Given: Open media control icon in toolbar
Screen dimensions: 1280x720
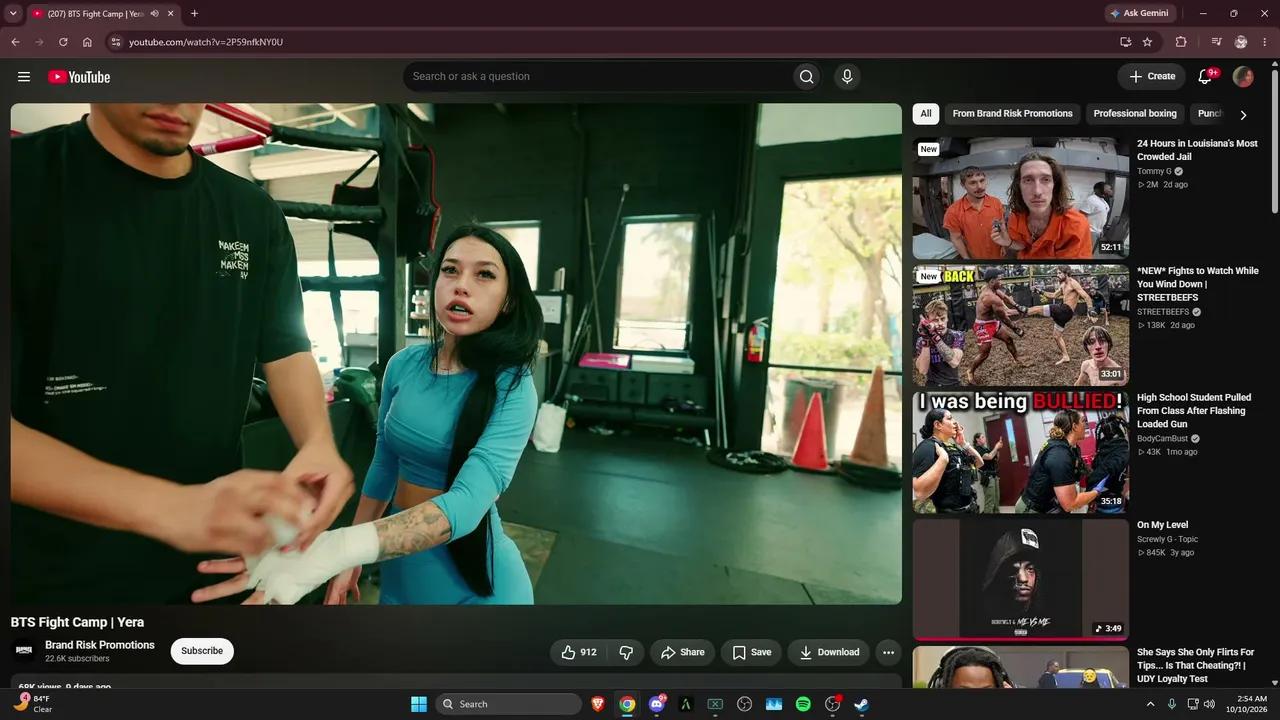Looking at the screenshot, I should 1216,42.
